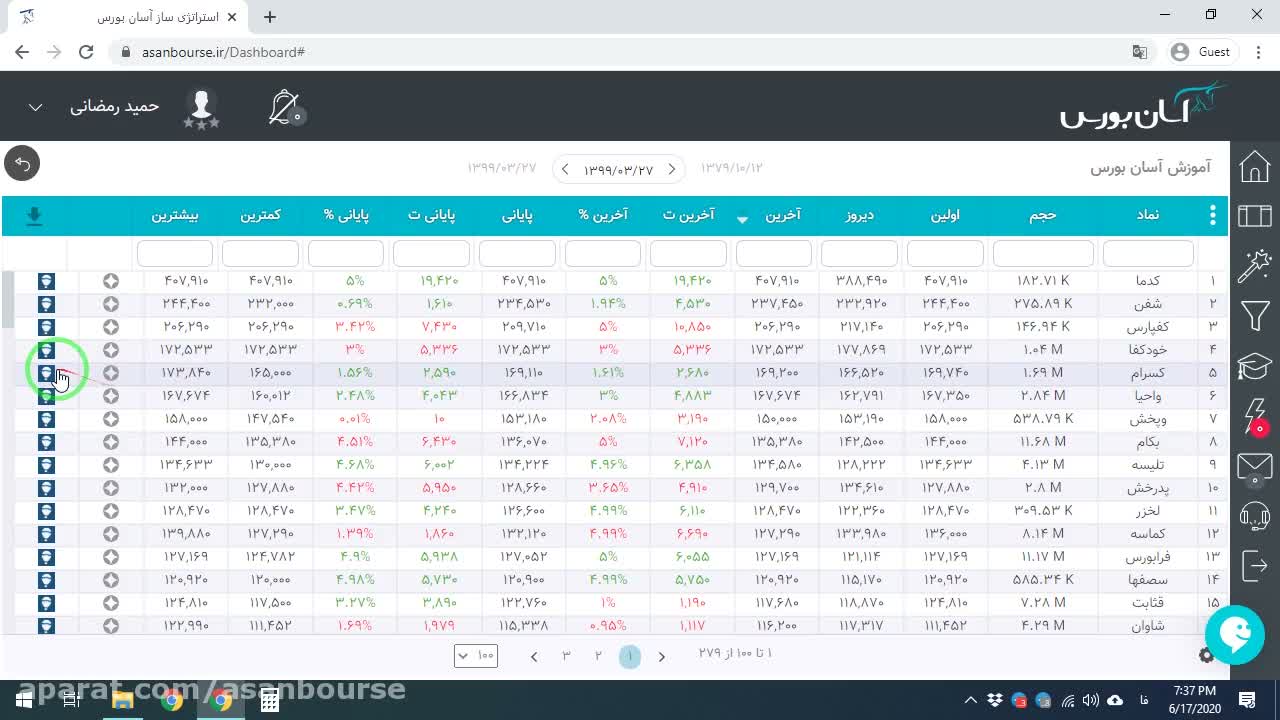Select the magic wand tool icon
Viewport: 1280px width, 720px height.
pyautogui.click(x=1255, y=266)
